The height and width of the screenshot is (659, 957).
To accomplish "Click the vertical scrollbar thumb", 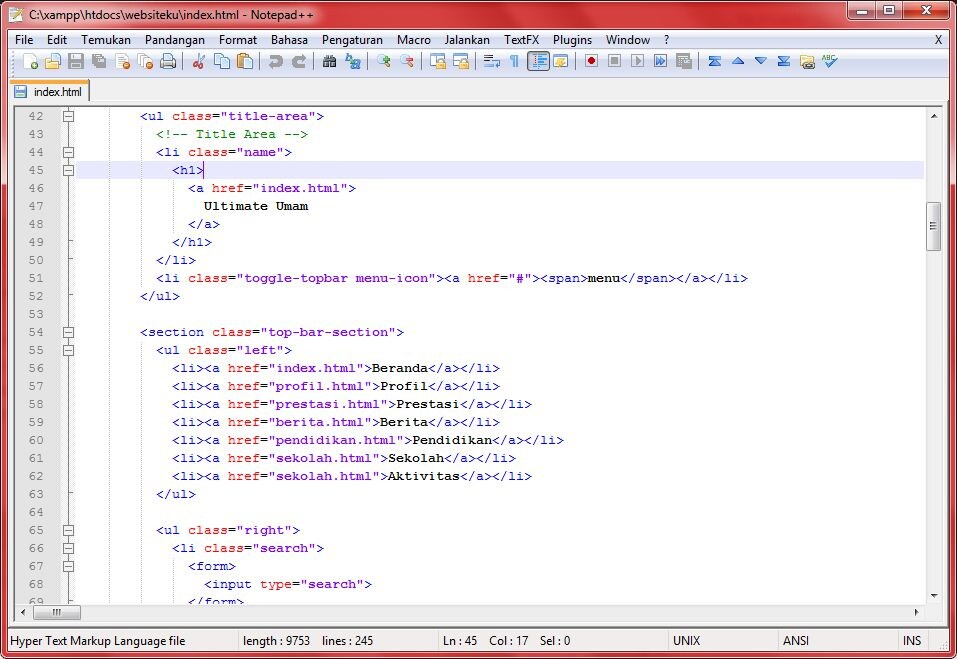I will 933,226.
